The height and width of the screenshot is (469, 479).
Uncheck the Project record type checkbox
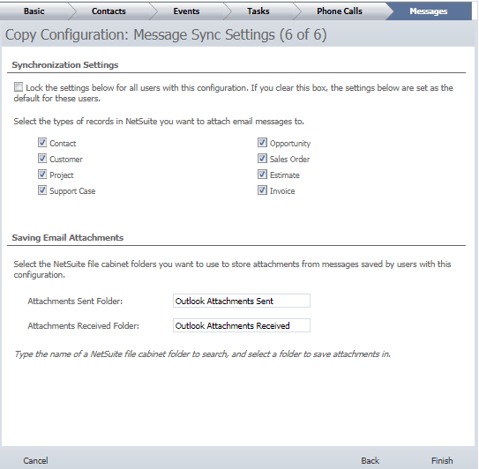click(42, 174)
